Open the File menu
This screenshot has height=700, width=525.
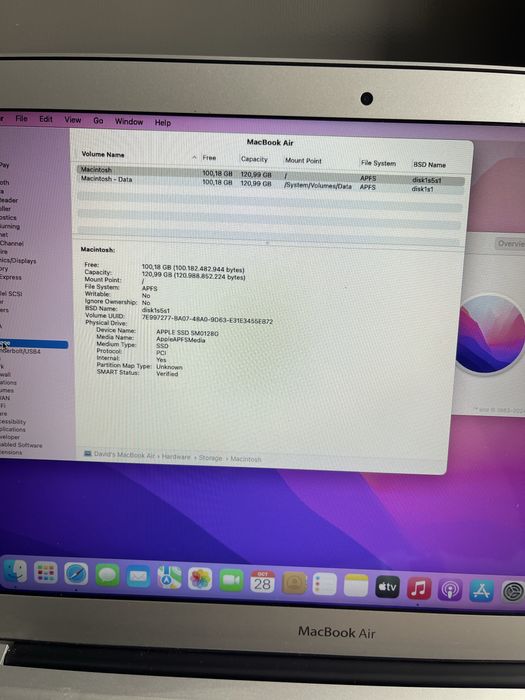point(21,118)
